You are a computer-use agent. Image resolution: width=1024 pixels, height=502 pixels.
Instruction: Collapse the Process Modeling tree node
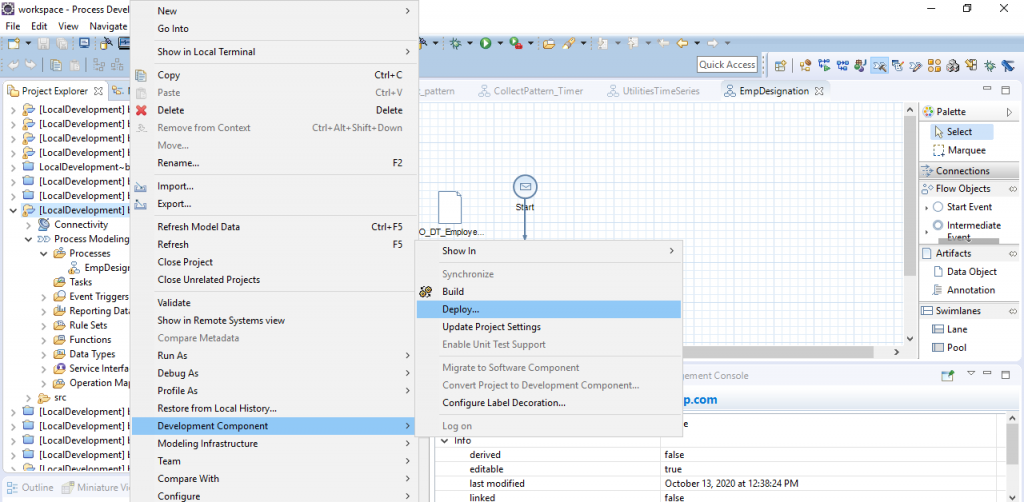tap(28, 239)
